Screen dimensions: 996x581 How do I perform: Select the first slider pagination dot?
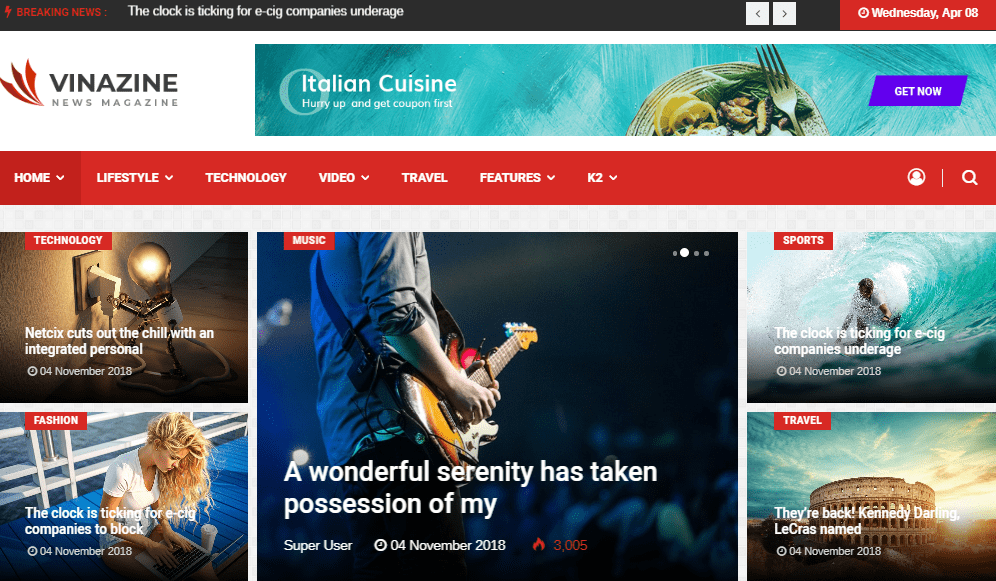[x=675, y=253]
